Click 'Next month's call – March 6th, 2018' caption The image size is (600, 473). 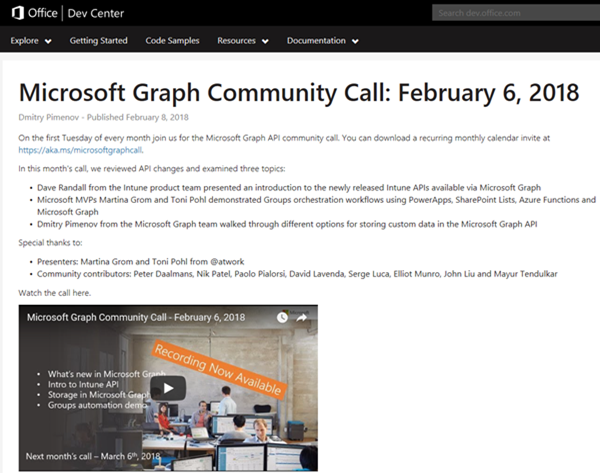(x=93, y=456)
